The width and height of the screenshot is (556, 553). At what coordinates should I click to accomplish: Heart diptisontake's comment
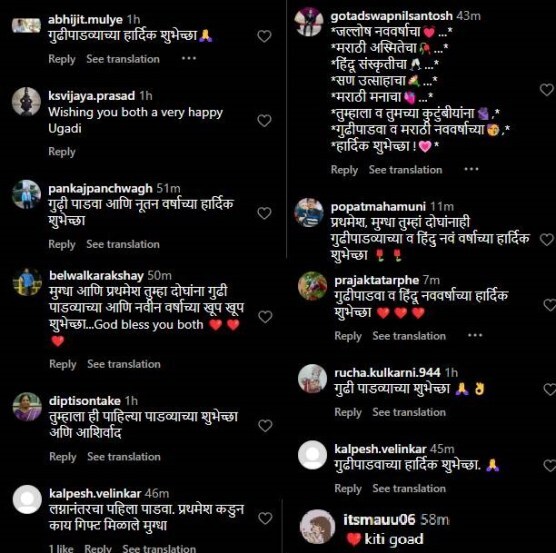[265, 425]
